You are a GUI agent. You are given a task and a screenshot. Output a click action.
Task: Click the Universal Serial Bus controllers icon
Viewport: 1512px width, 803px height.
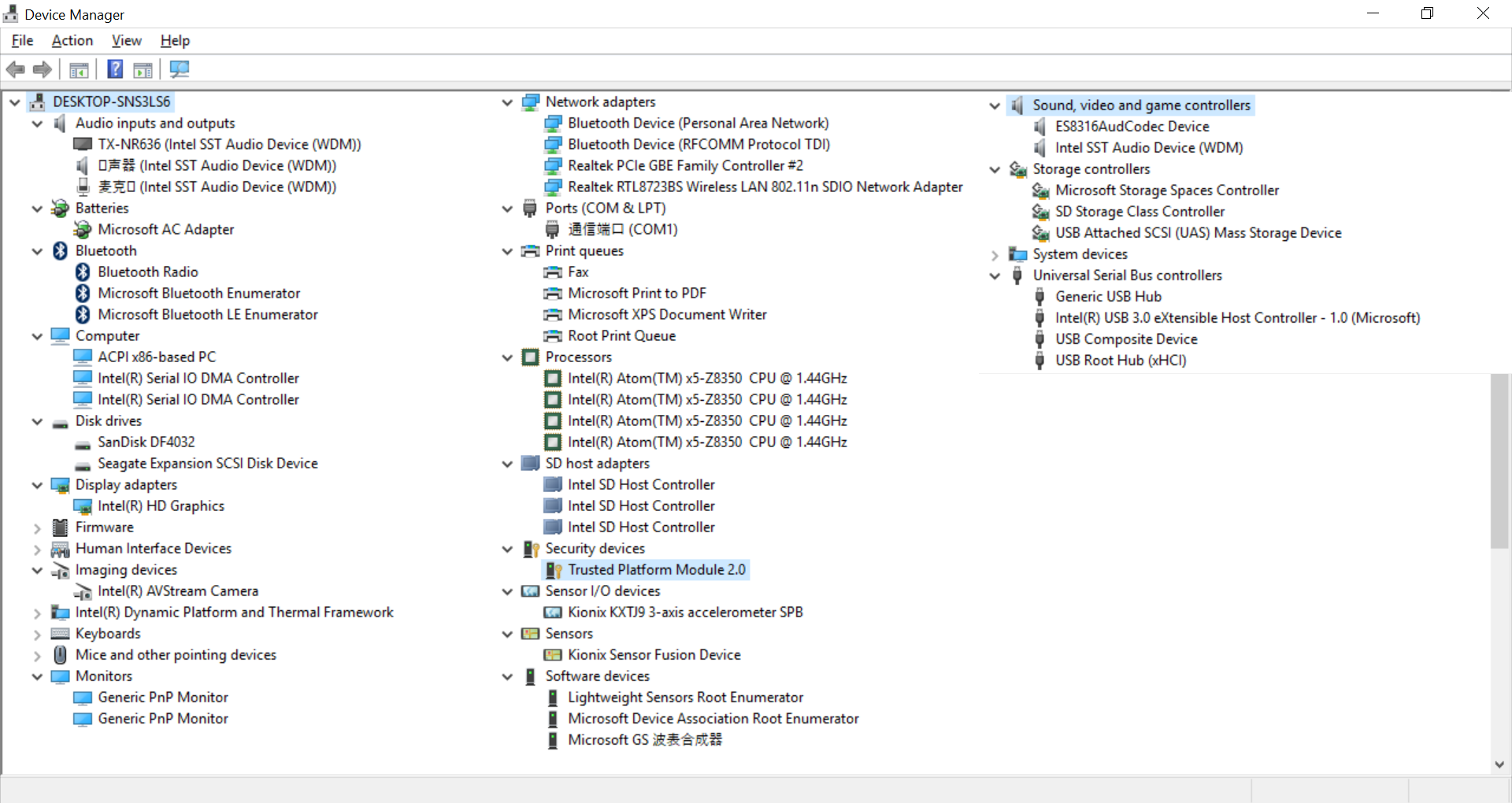(1017, 276)
